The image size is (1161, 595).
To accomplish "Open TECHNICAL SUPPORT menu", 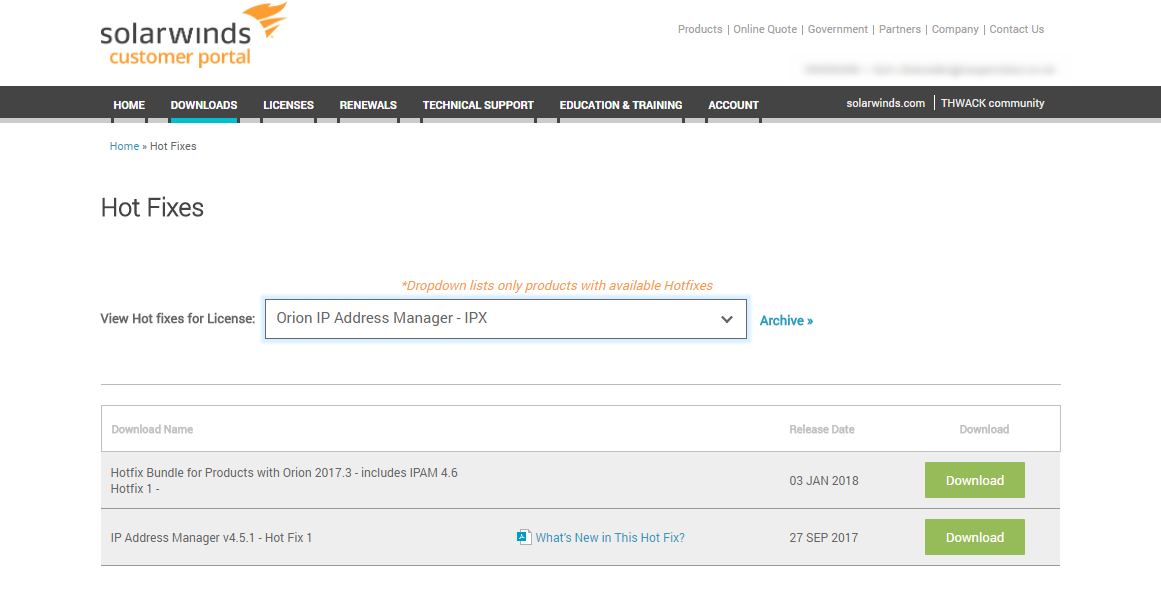I will tap(478, 105).
